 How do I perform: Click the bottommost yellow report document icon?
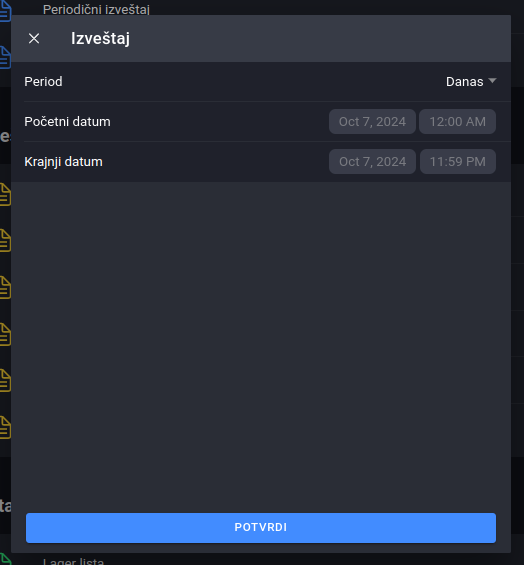(x=5, y=427)
